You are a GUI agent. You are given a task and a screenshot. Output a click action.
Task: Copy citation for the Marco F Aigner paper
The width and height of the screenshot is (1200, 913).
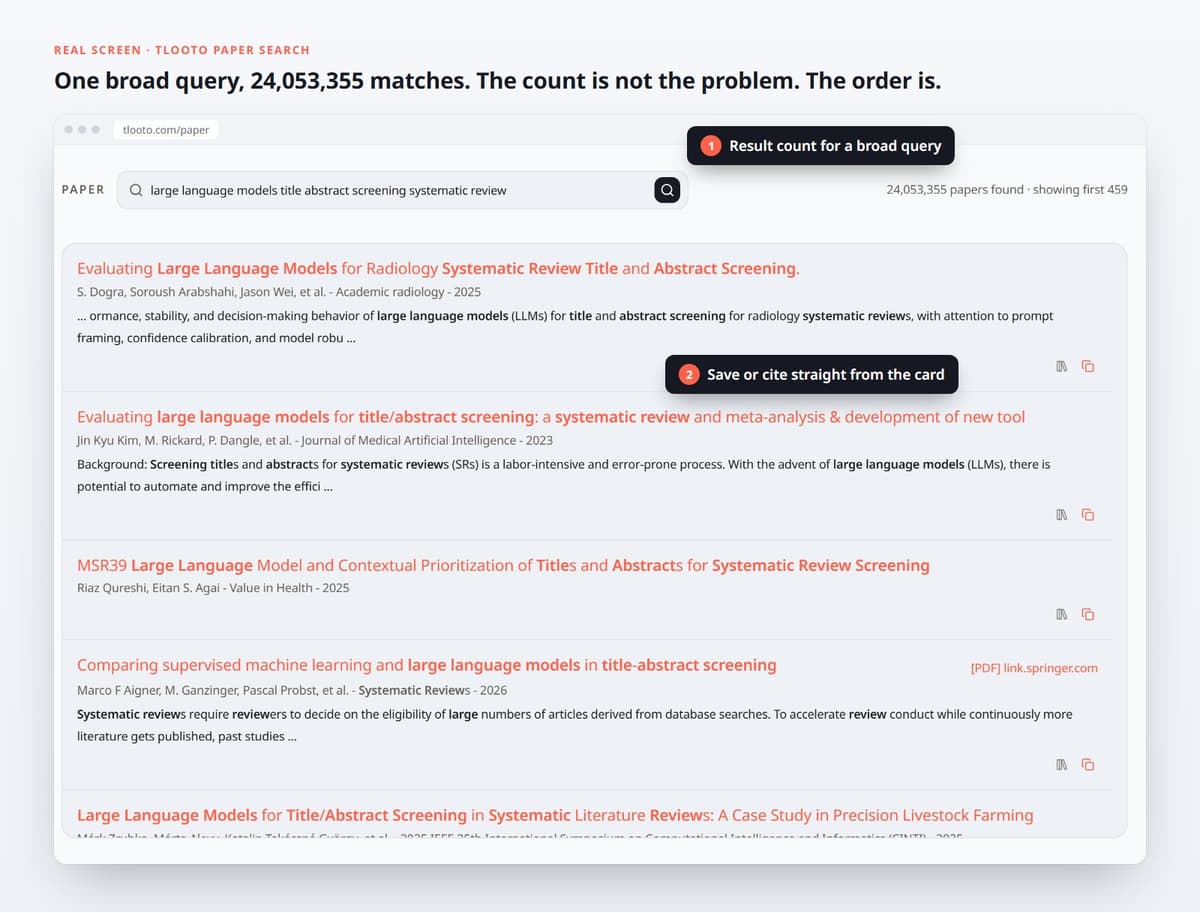tap(1088, 765)
